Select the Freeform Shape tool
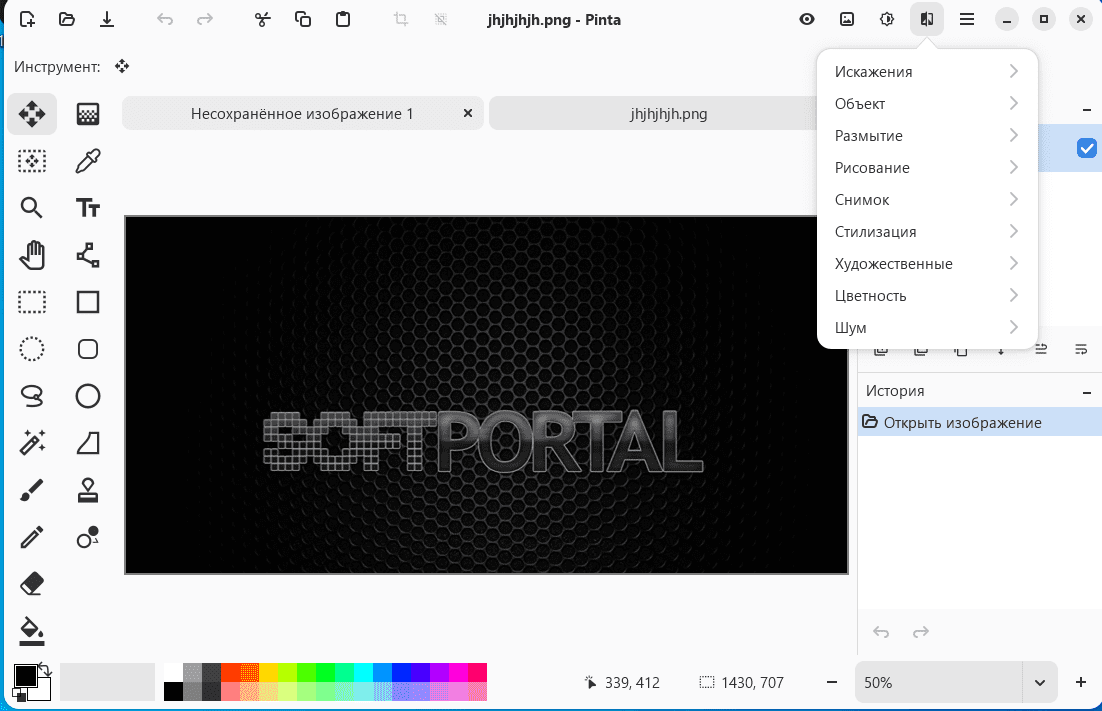This screenshot has width=1102, height=711. click(x=88, y=443)
